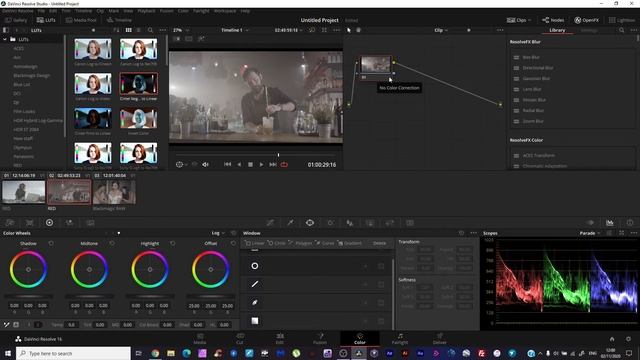Viewport: 640px width, 360px height.
Task: Toggle the Nodes editor button
Action: [553, 20]
